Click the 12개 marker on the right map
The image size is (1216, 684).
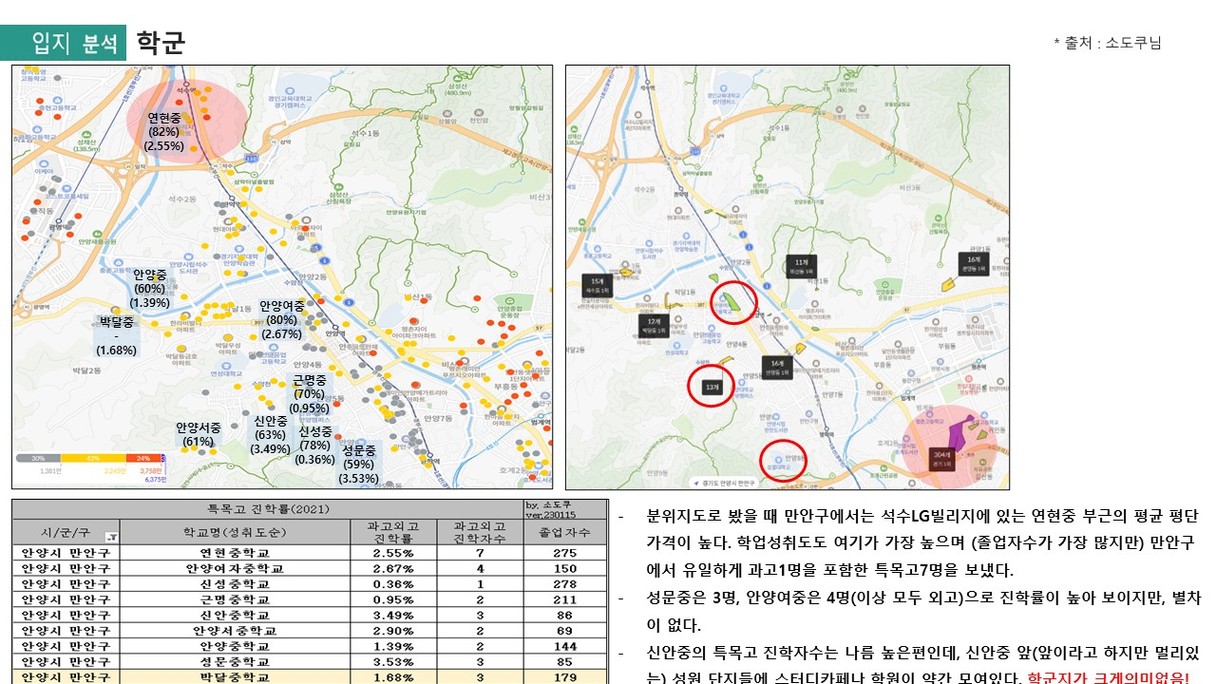click(x=653, y=324)
